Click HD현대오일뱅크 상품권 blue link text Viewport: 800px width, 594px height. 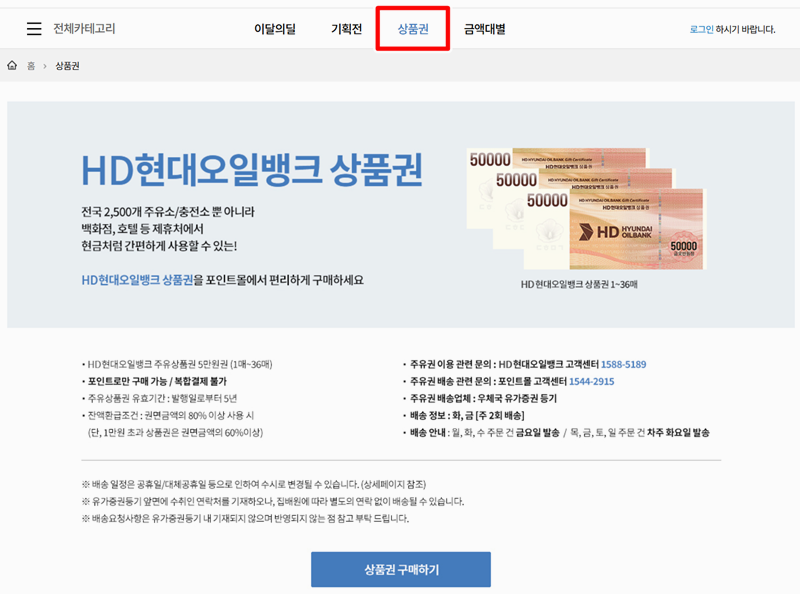137,280
